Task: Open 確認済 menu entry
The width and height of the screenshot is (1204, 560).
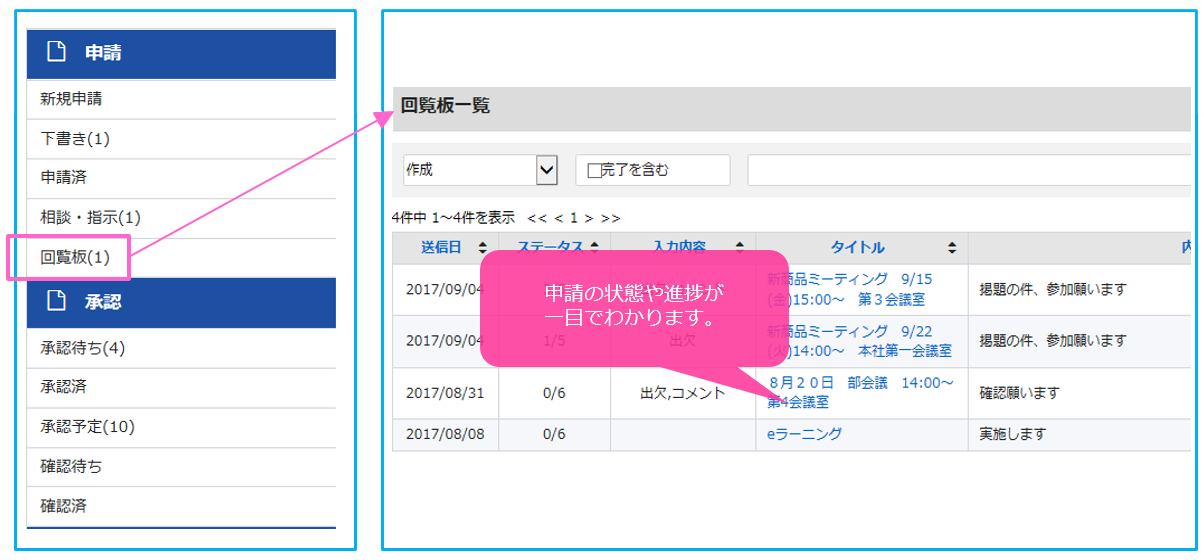Action: click(x=181, y=506)
